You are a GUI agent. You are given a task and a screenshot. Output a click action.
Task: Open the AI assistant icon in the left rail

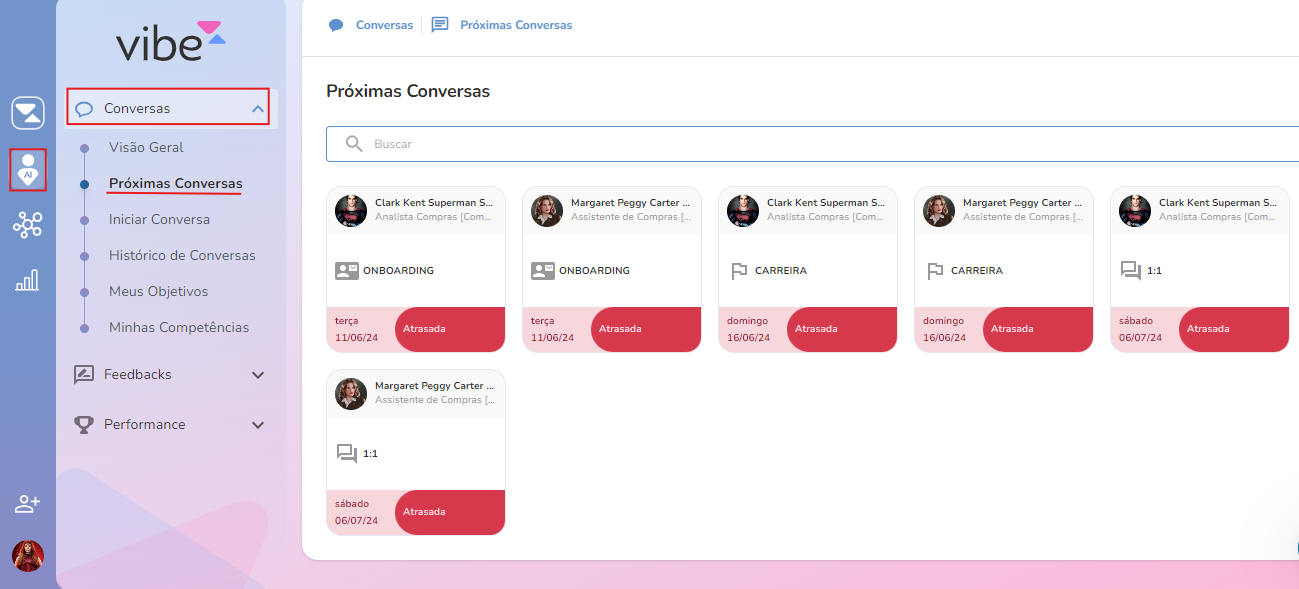pos(28,169)
